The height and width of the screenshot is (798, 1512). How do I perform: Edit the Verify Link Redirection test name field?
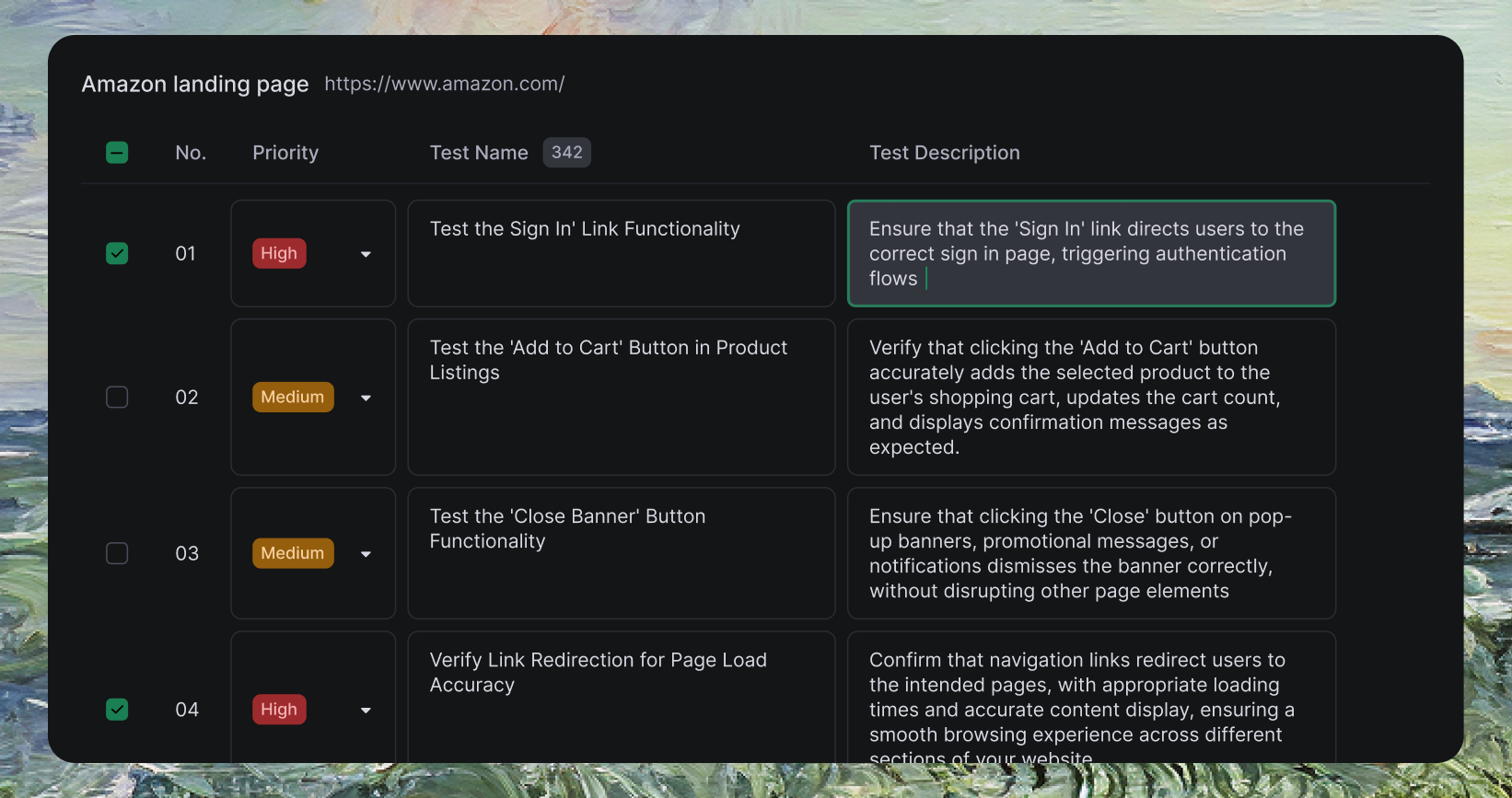click(622, 697)
